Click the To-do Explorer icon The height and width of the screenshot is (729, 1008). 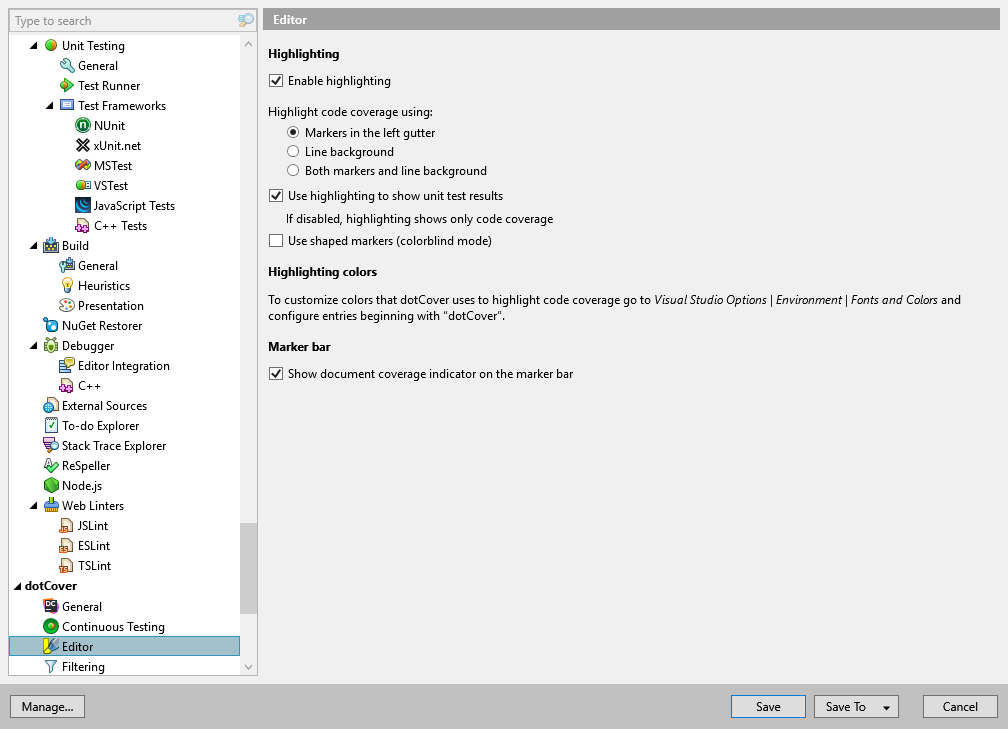[51, 426]
